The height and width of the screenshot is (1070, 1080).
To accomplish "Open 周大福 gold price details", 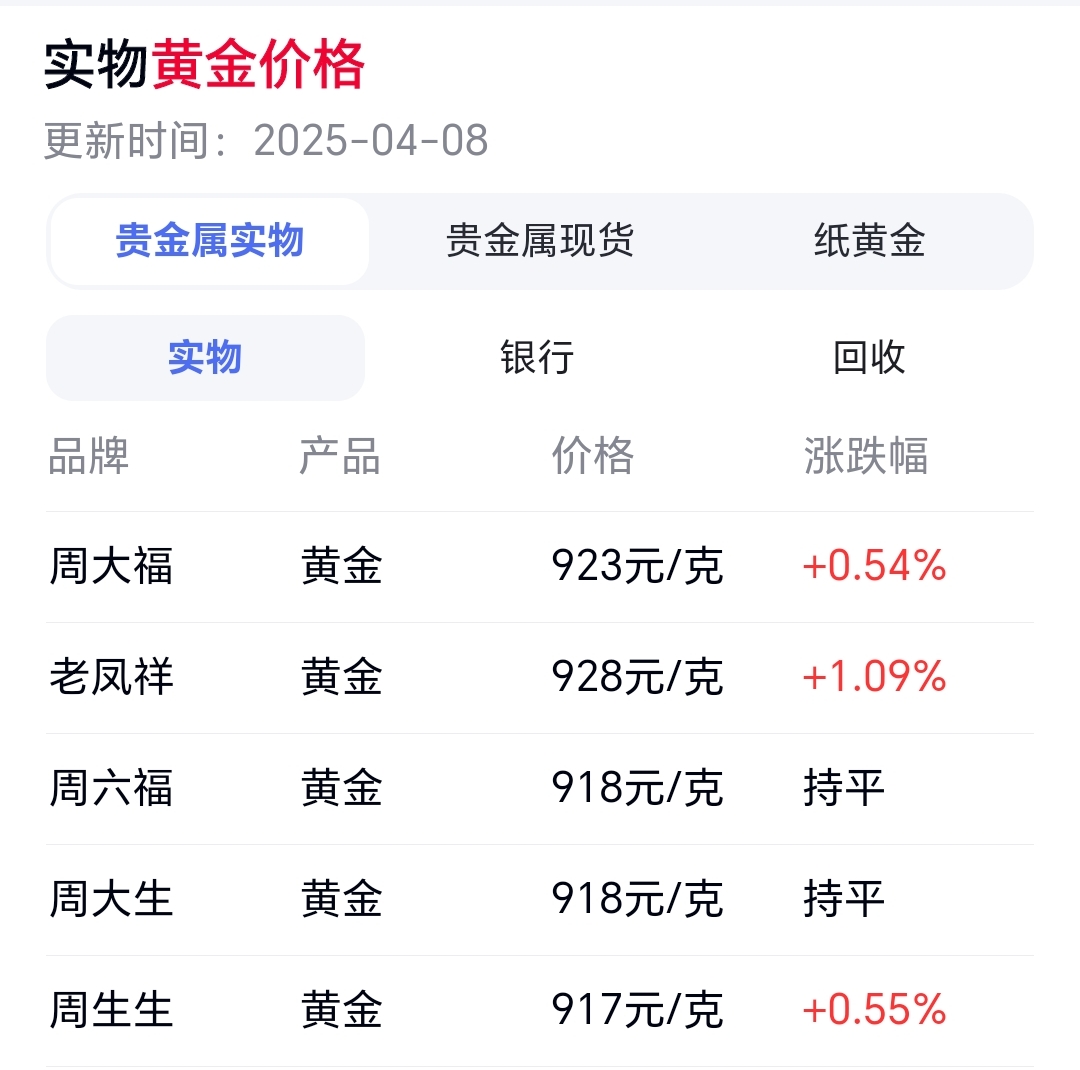I will pyautogui.click(x=110, y=566).
